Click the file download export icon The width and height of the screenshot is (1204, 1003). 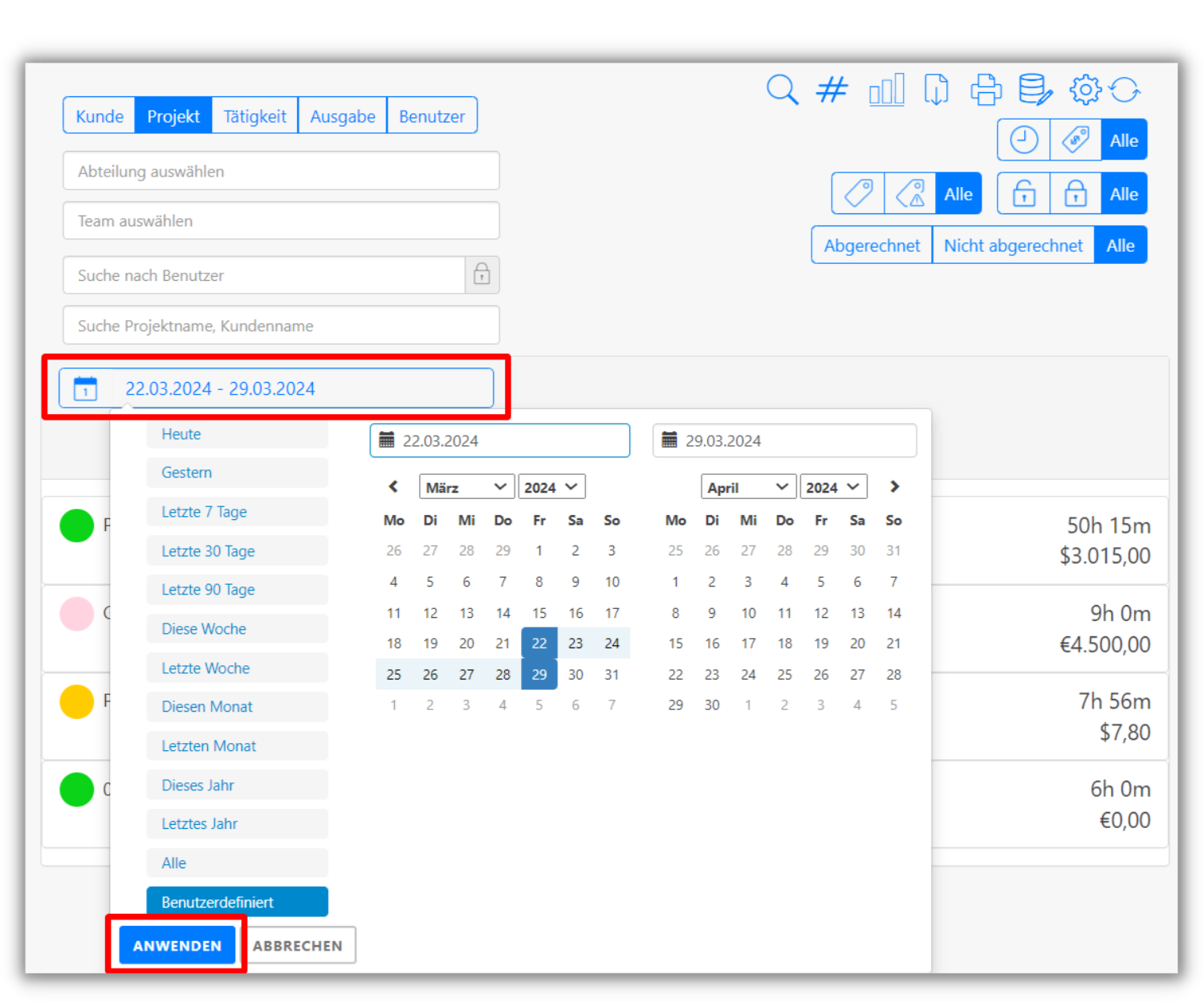tap(936, 90)
